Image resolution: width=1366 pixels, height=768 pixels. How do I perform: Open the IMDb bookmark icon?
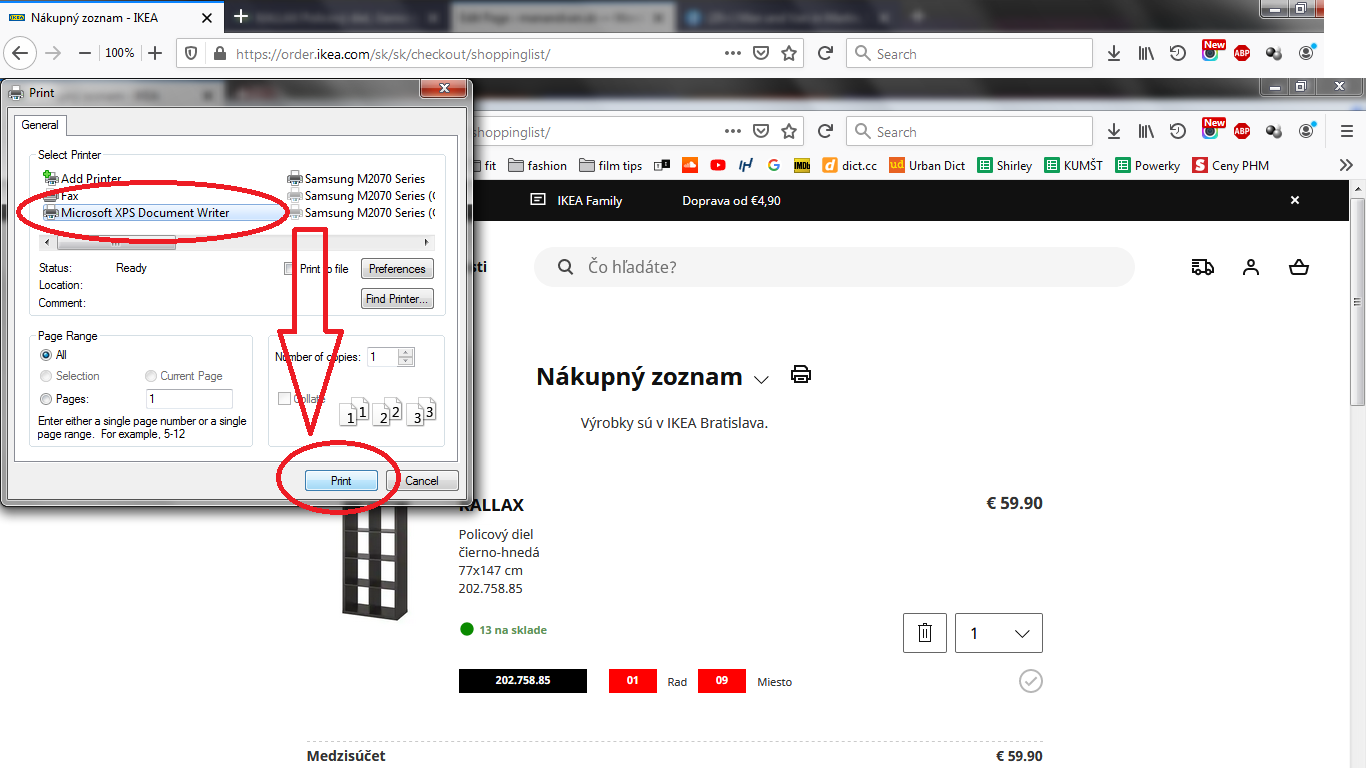coord(802,165)
